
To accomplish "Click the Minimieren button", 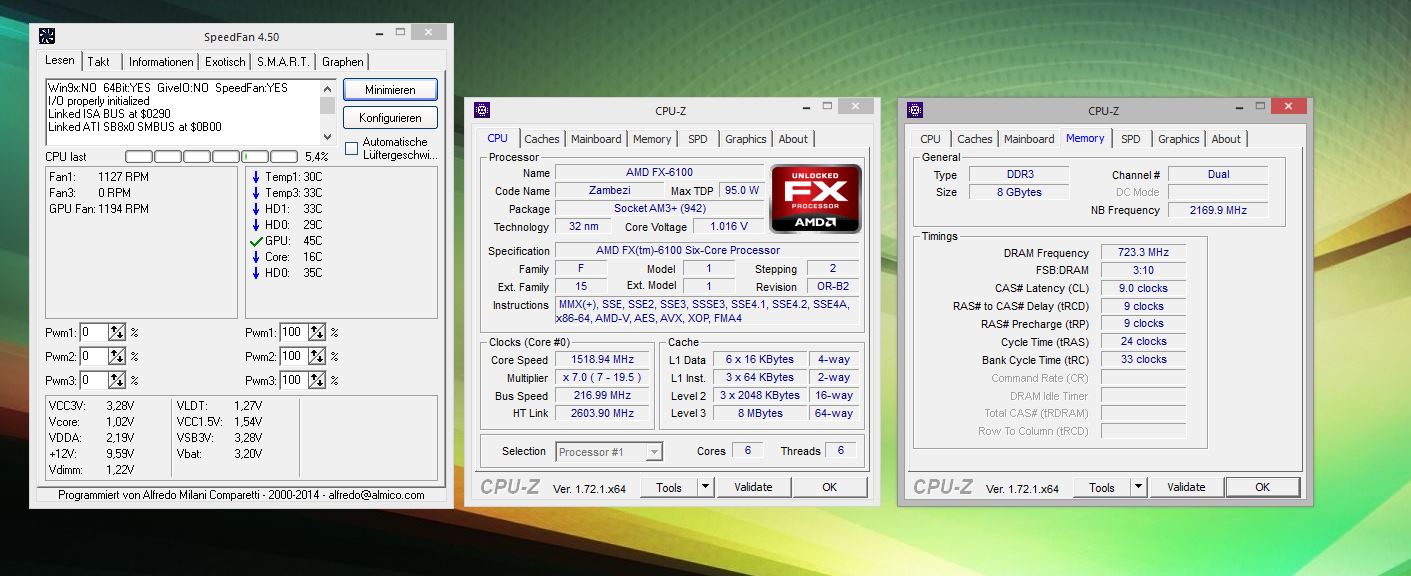I will (x=390, y=90).
